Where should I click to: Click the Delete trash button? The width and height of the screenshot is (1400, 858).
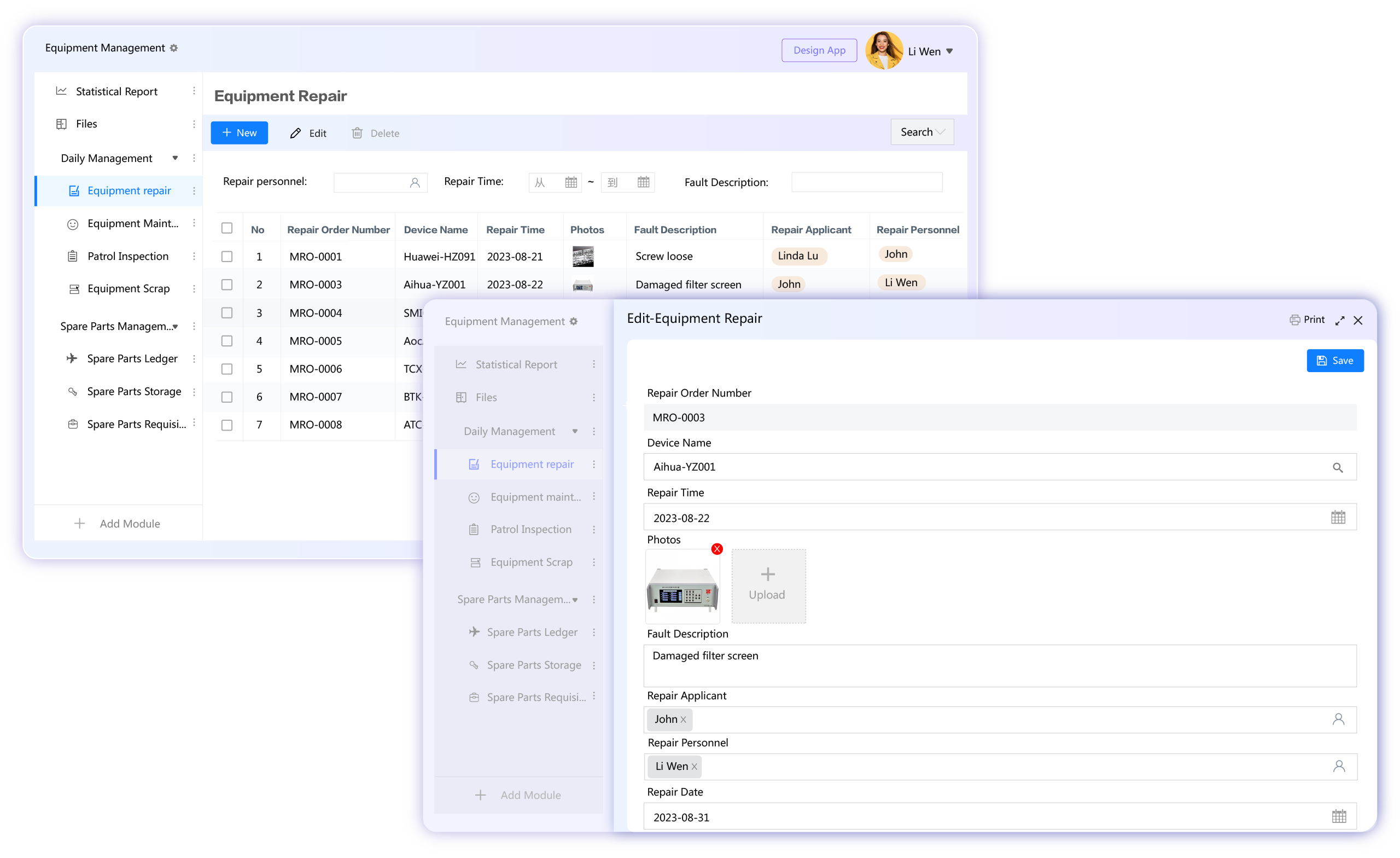click(376, 133)
